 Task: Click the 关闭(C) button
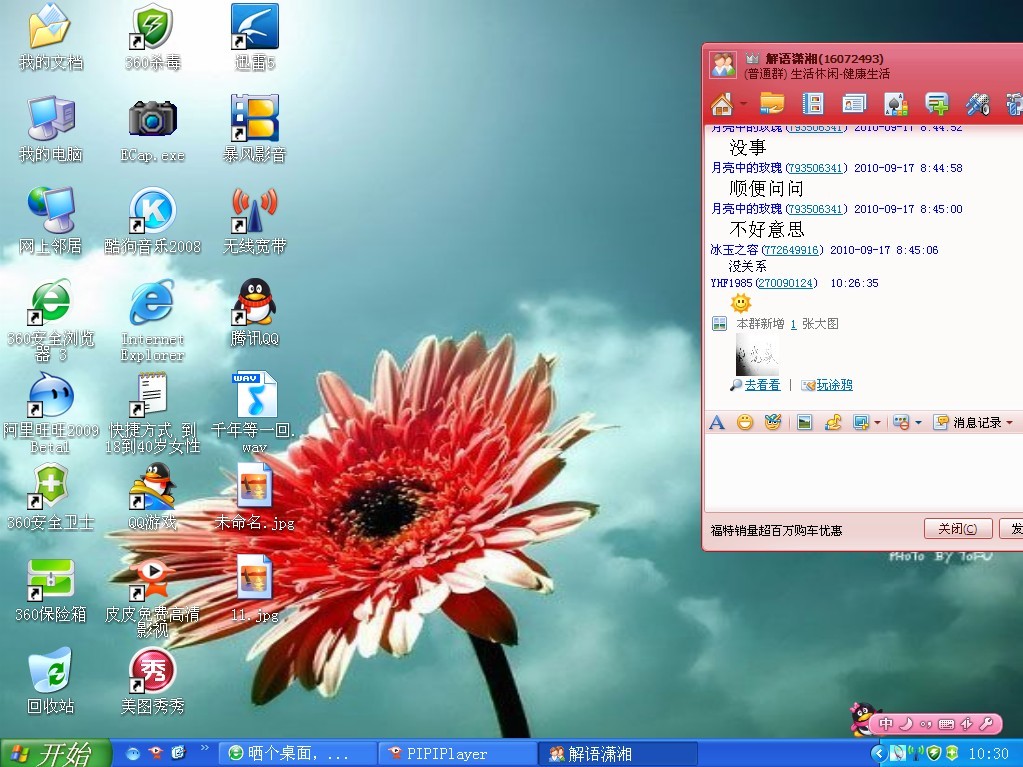tap(958, 529)
